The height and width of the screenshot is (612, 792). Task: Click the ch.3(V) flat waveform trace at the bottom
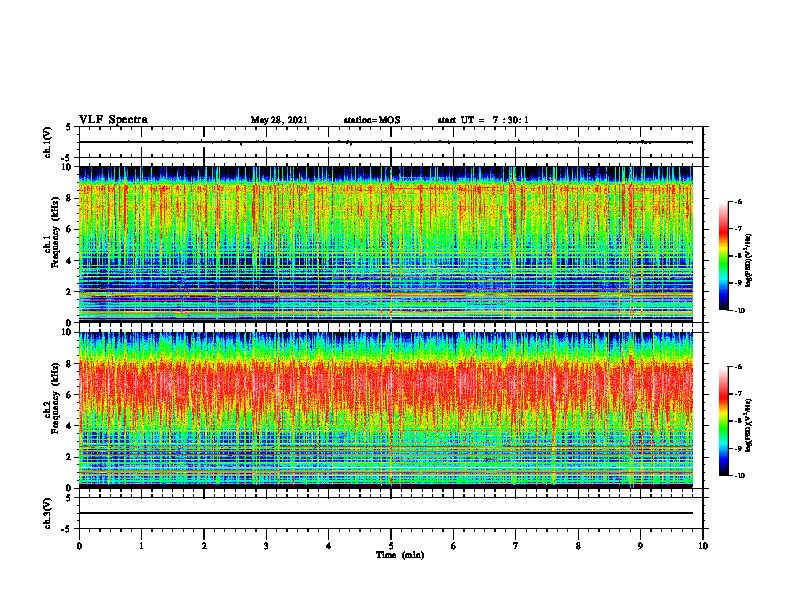click(386, 513)
